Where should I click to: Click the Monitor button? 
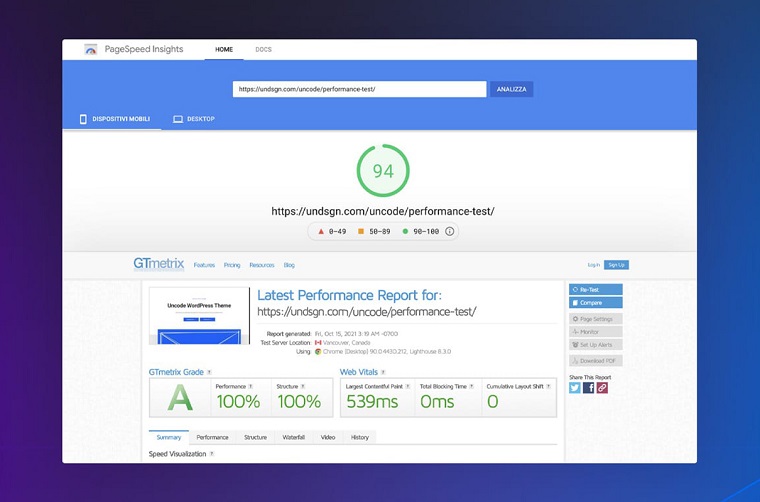[x=596, y=332]
